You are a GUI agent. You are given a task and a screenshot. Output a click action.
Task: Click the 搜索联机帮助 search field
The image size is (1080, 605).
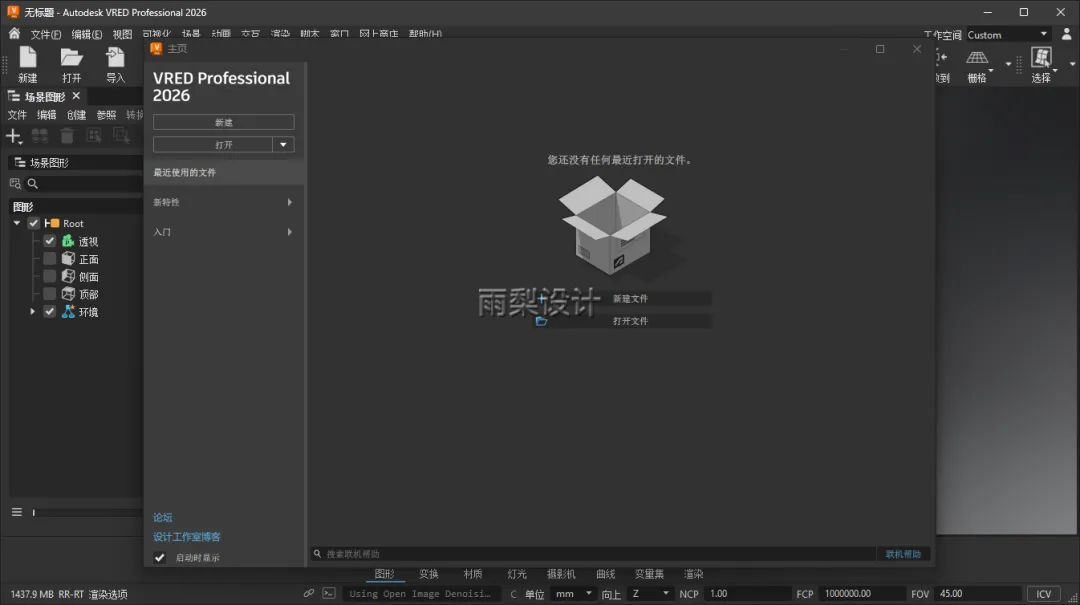click(593, 554)
